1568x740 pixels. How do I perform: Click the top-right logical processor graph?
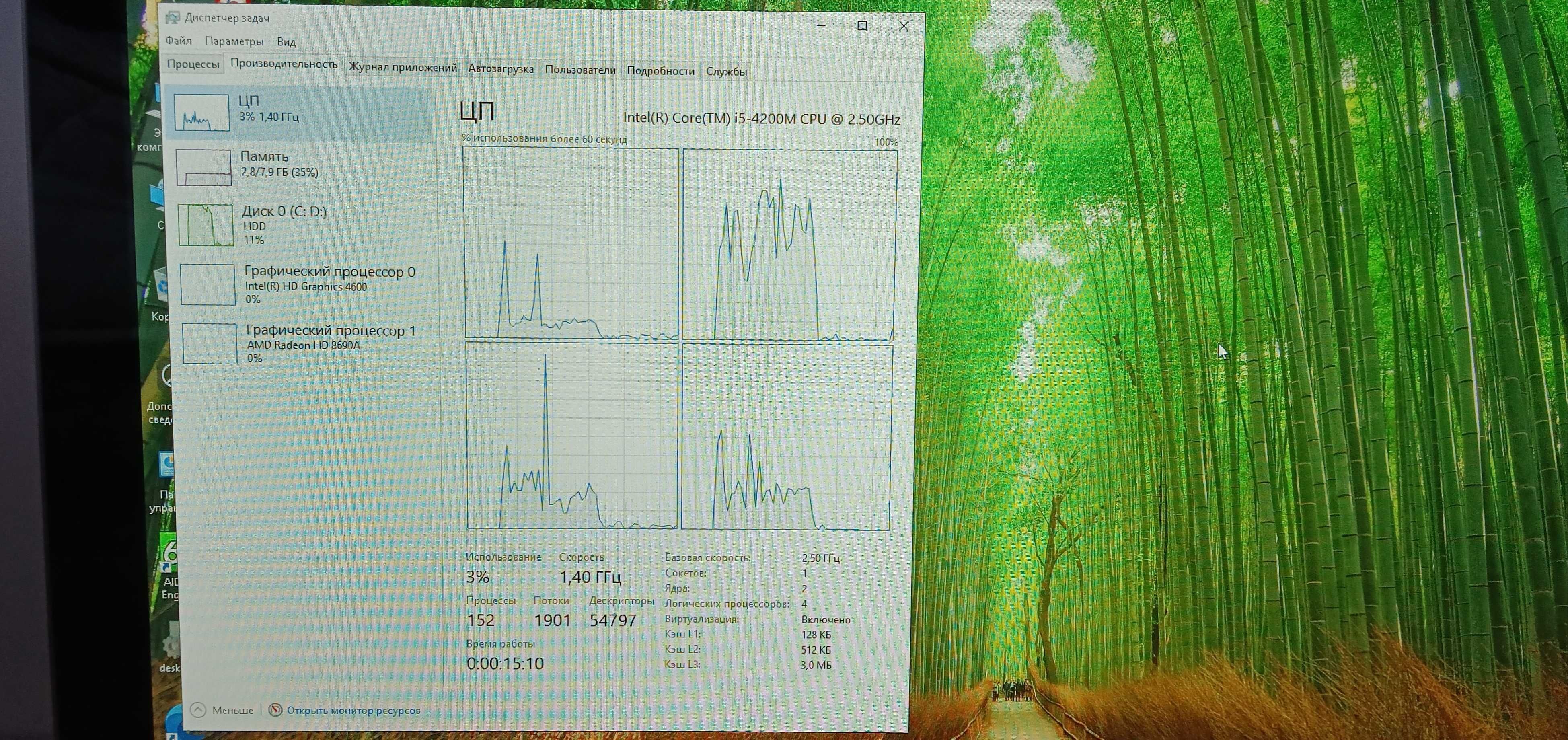789,245
